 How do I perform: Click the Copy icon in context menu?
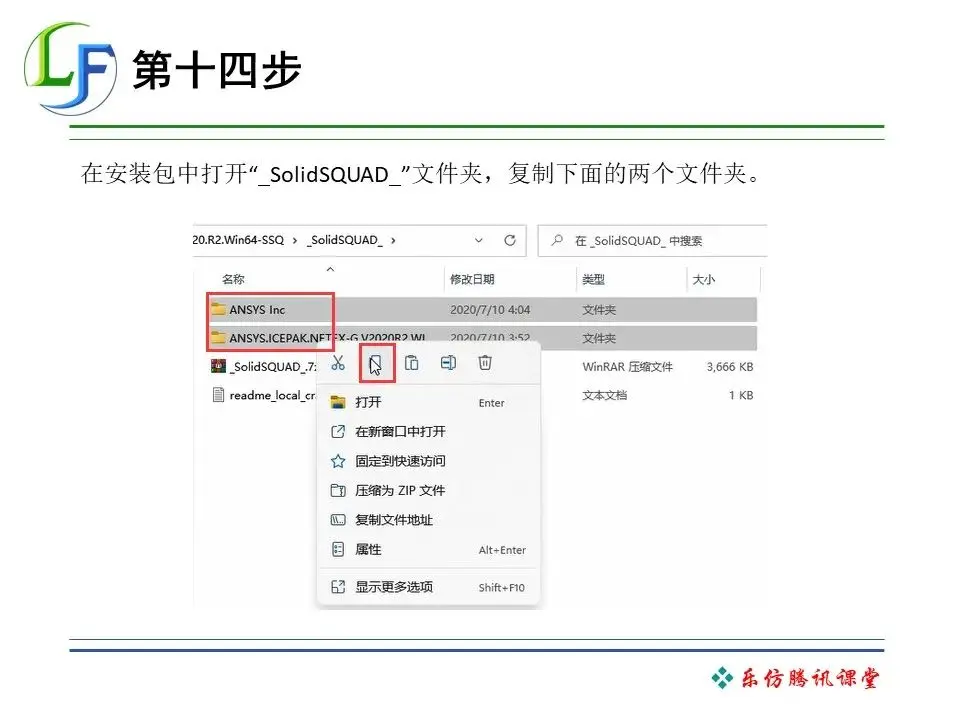pos(375,363)
